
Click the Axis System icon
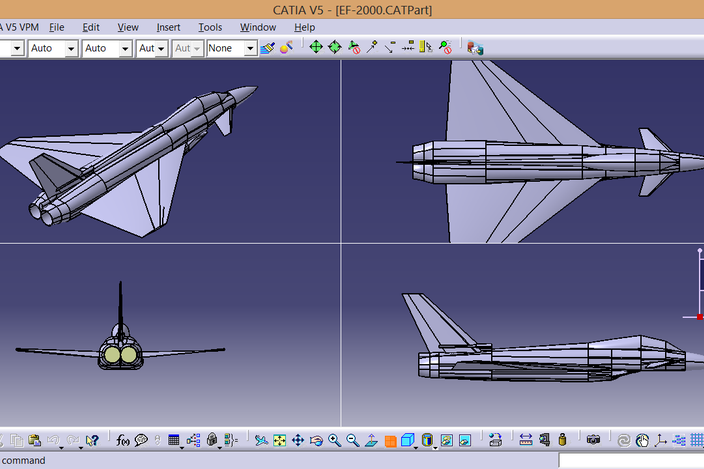(660, 441)
